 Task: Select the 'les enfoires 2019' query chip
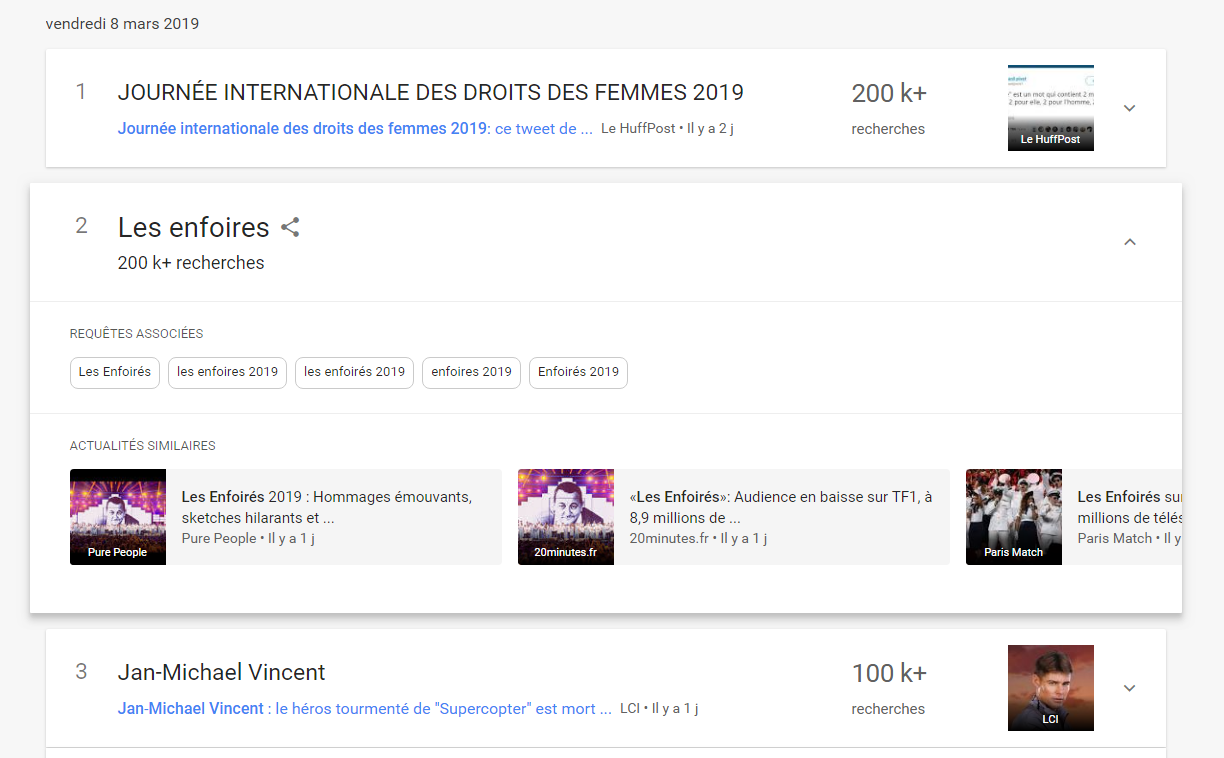(228, 372)
